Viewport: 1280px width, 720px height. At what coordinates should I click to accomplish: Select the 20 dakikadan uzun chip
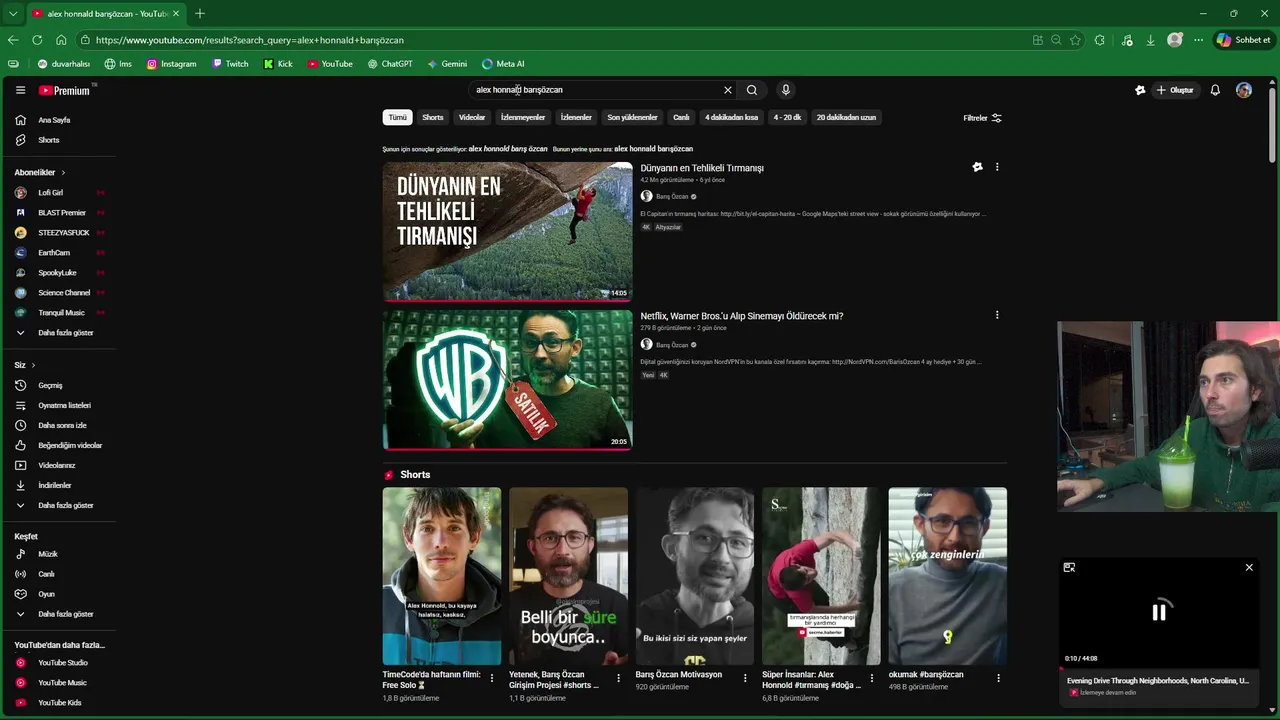point(846,117)
